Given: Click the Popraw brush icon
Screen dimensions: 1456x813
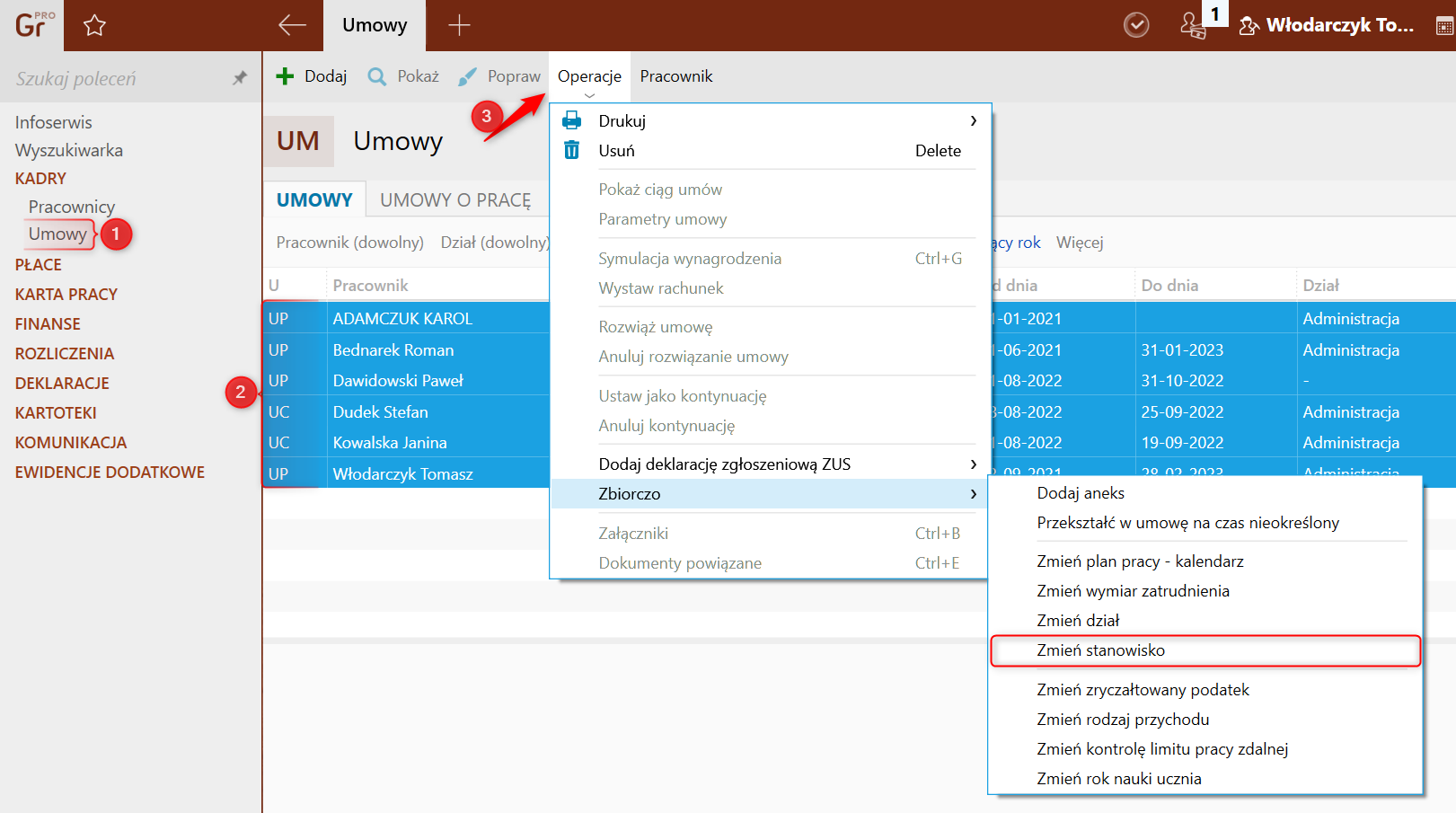Looking at the screenshot, I should pos(467,76).
